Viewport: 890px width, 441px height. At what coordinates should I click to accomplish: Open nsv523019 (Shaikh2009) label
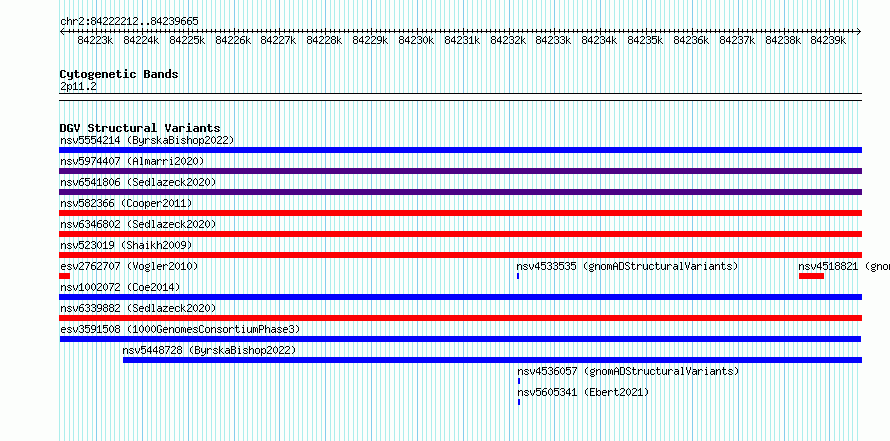126,245
